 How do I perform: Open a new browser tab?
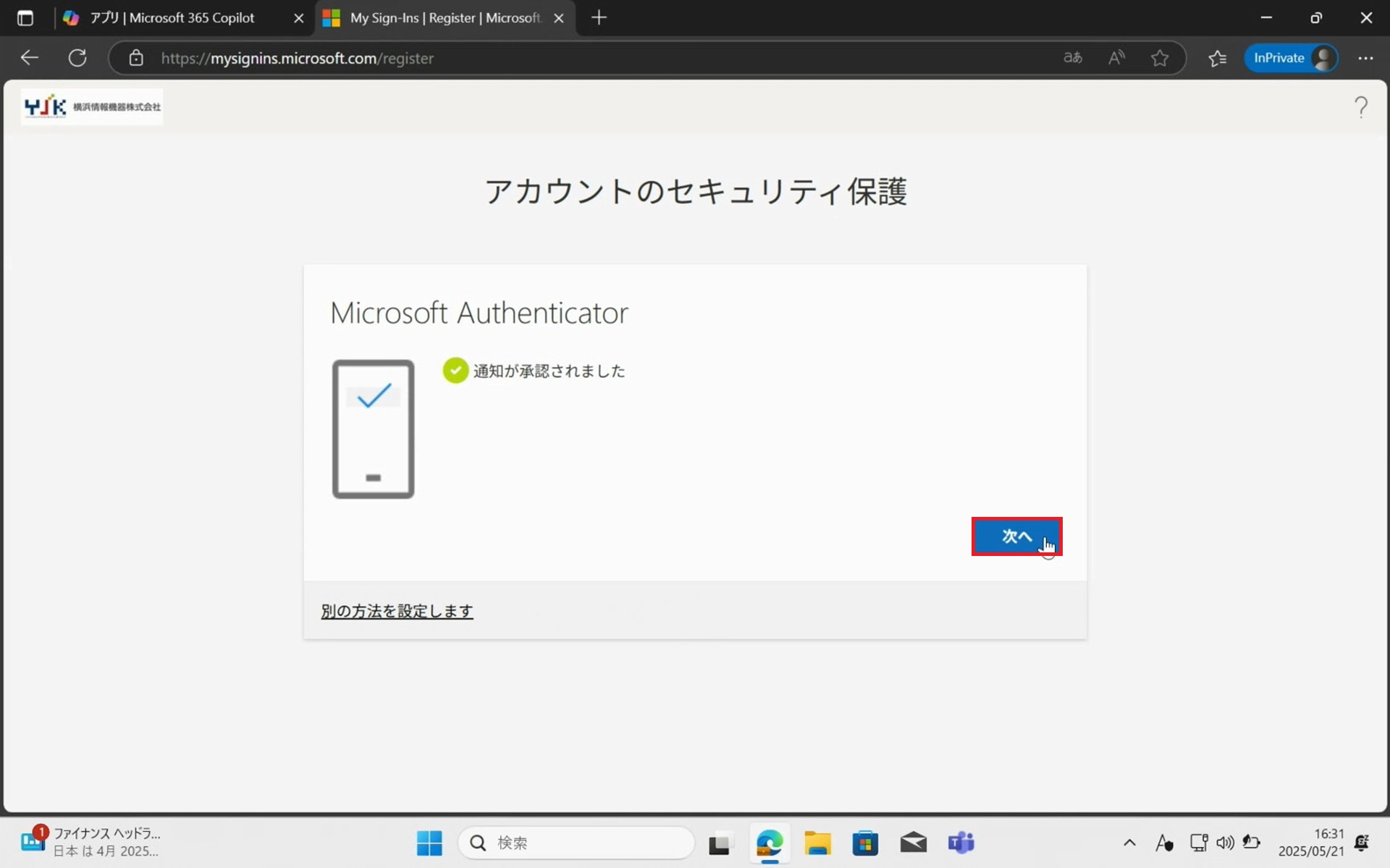point(599,18)
